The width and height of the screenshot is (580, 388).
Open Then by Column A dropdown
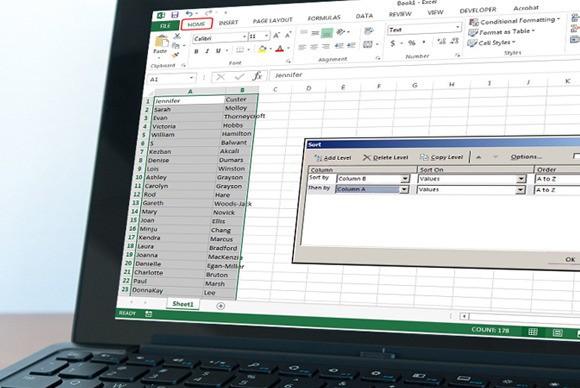click(404, 189)
